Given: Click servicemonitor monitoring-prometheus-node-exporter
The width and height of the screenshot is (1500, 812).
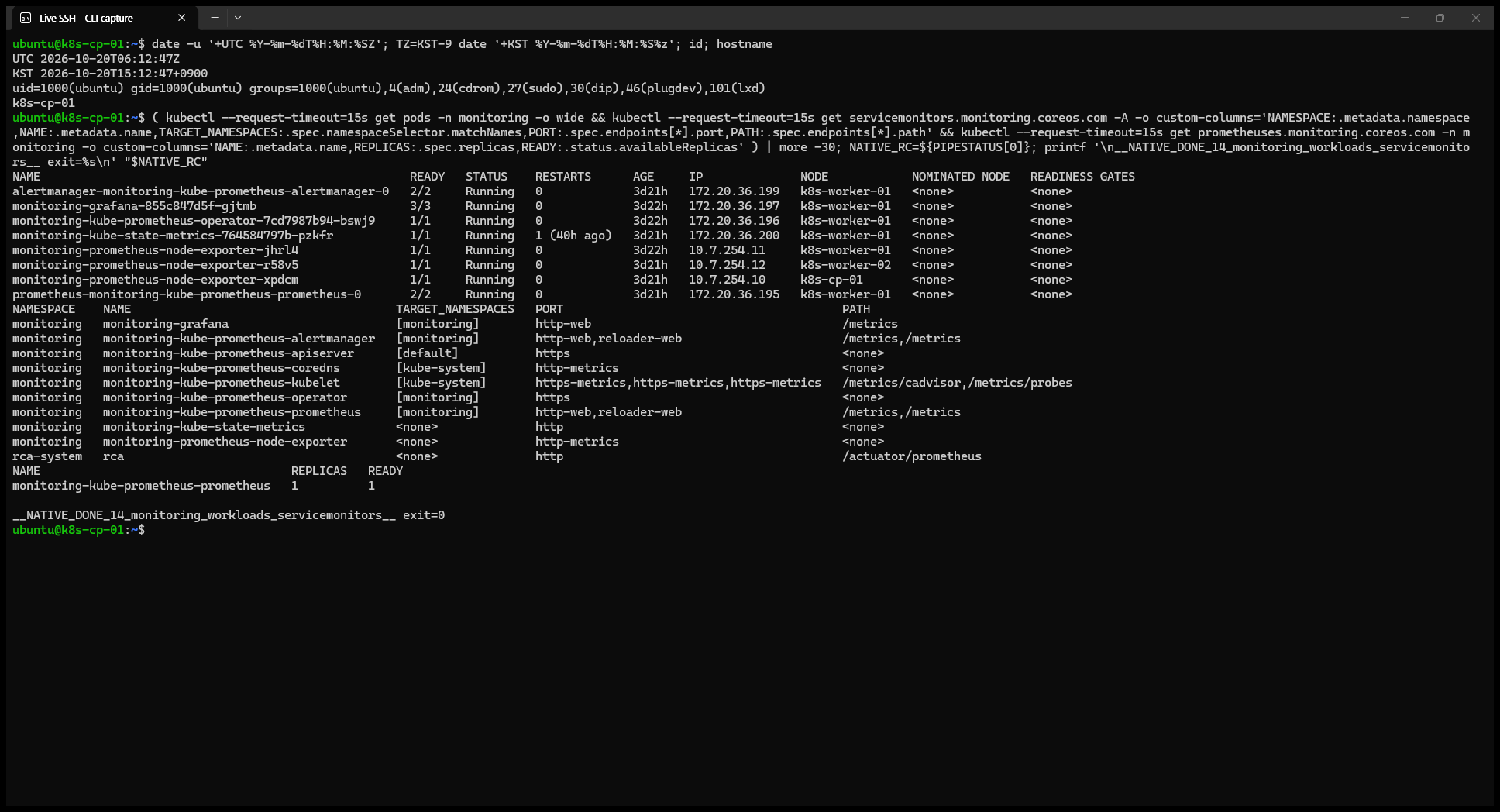Looking at the screenshot, I should point(225,442).
